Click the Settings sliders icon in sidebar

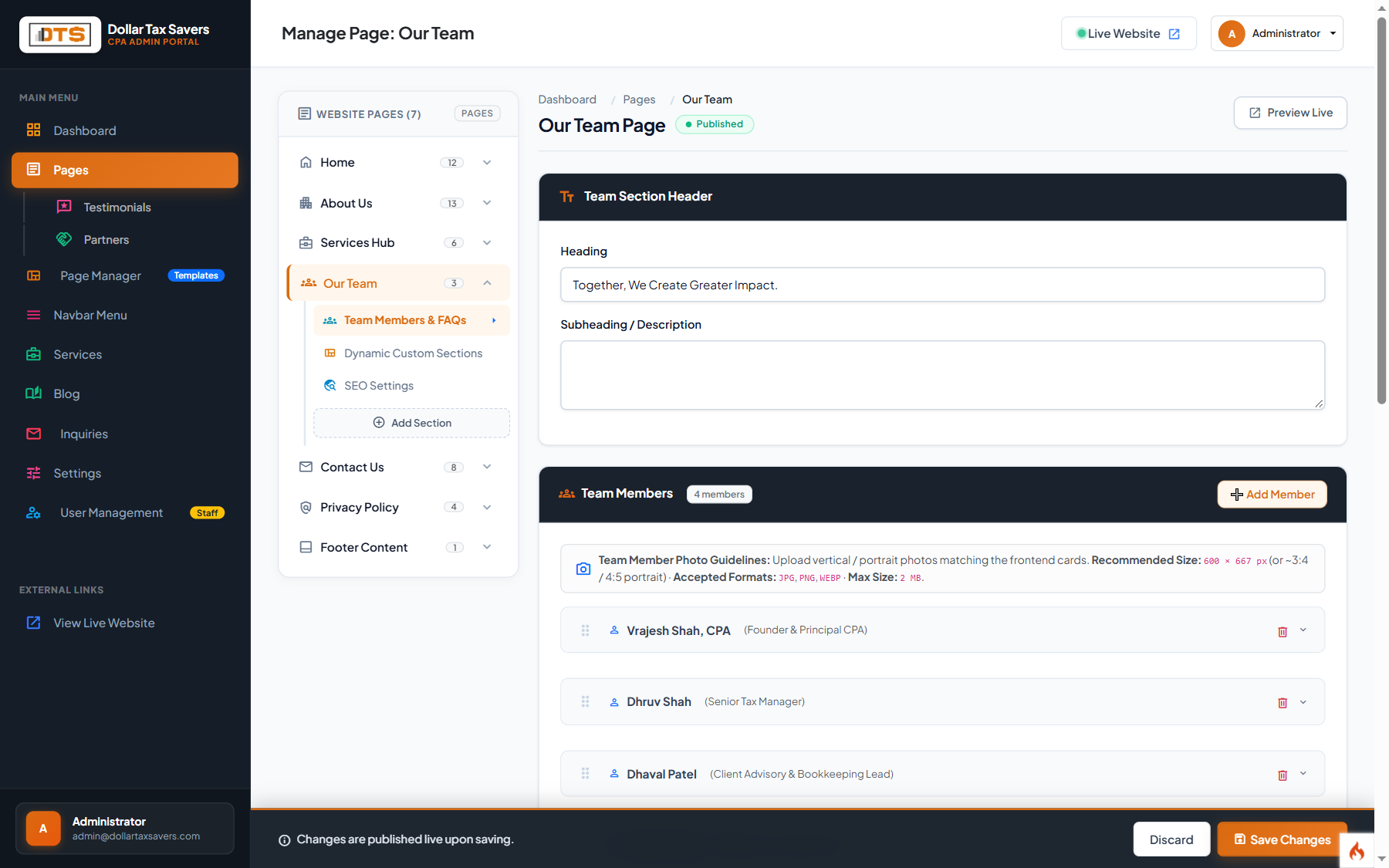coord(33,473)
